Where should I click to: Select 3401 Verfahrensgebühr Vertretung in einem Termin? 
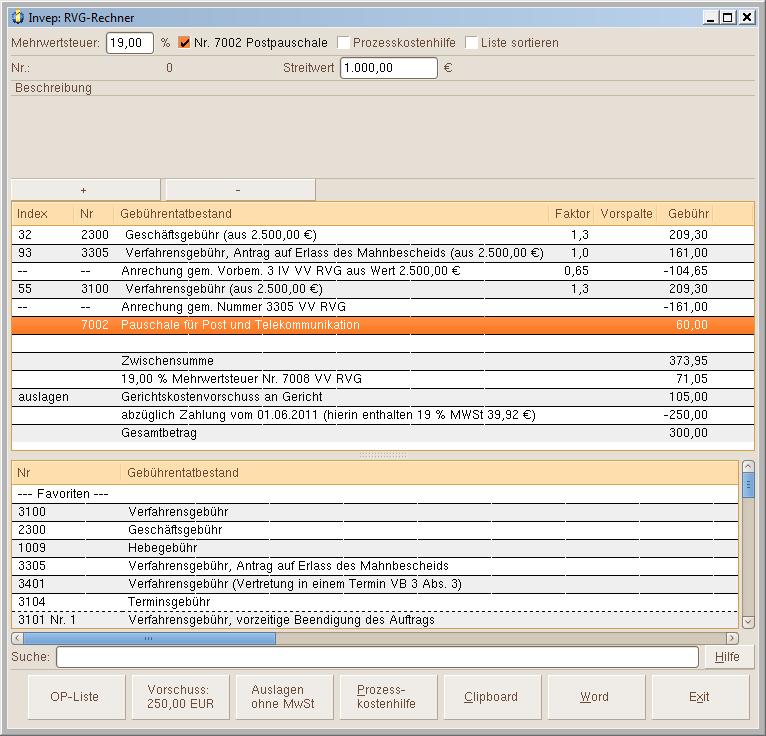coord(375,585)
